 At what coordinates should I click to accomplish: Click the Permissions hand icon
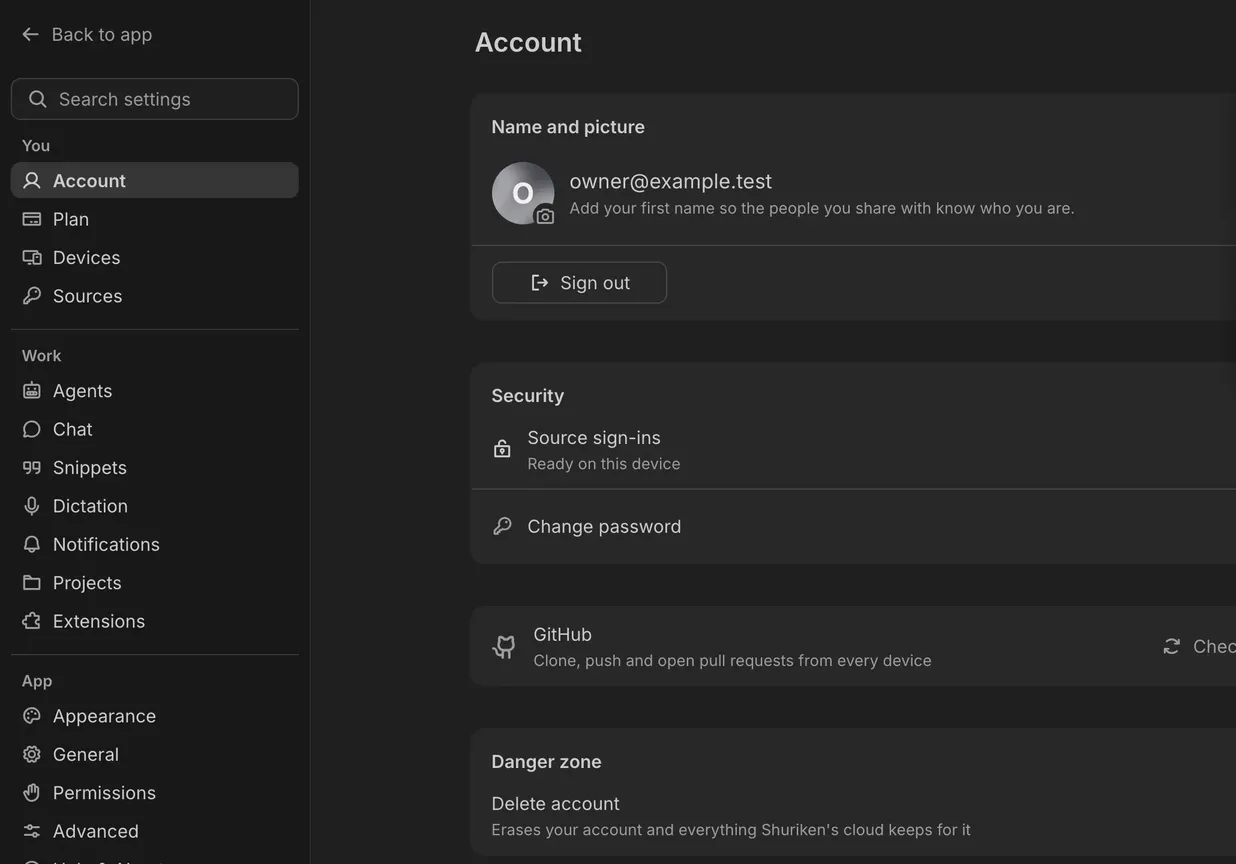pos(32,793)
